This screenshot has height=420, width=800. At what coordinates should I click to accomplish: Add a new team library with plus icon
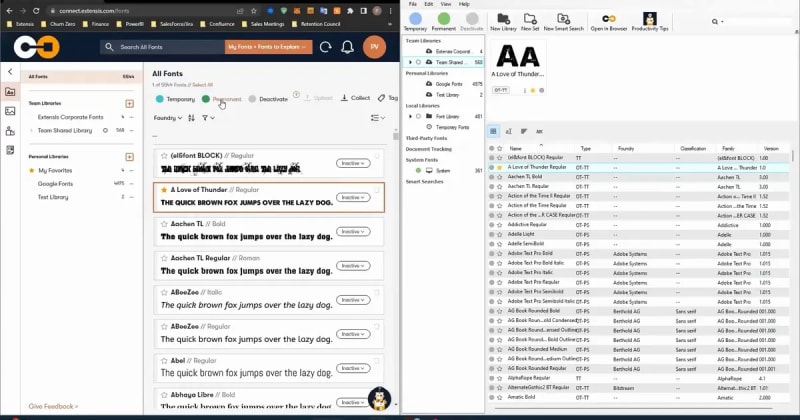pos(130,104)
